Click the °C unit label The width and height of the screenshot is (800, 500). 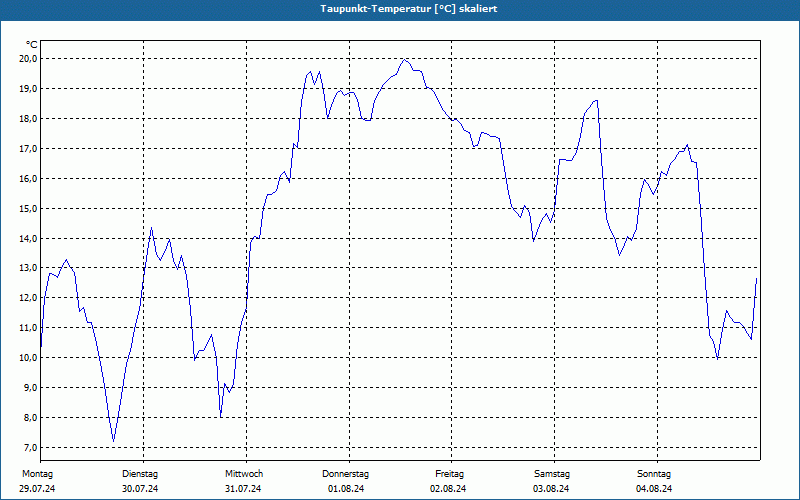point(32,45)
